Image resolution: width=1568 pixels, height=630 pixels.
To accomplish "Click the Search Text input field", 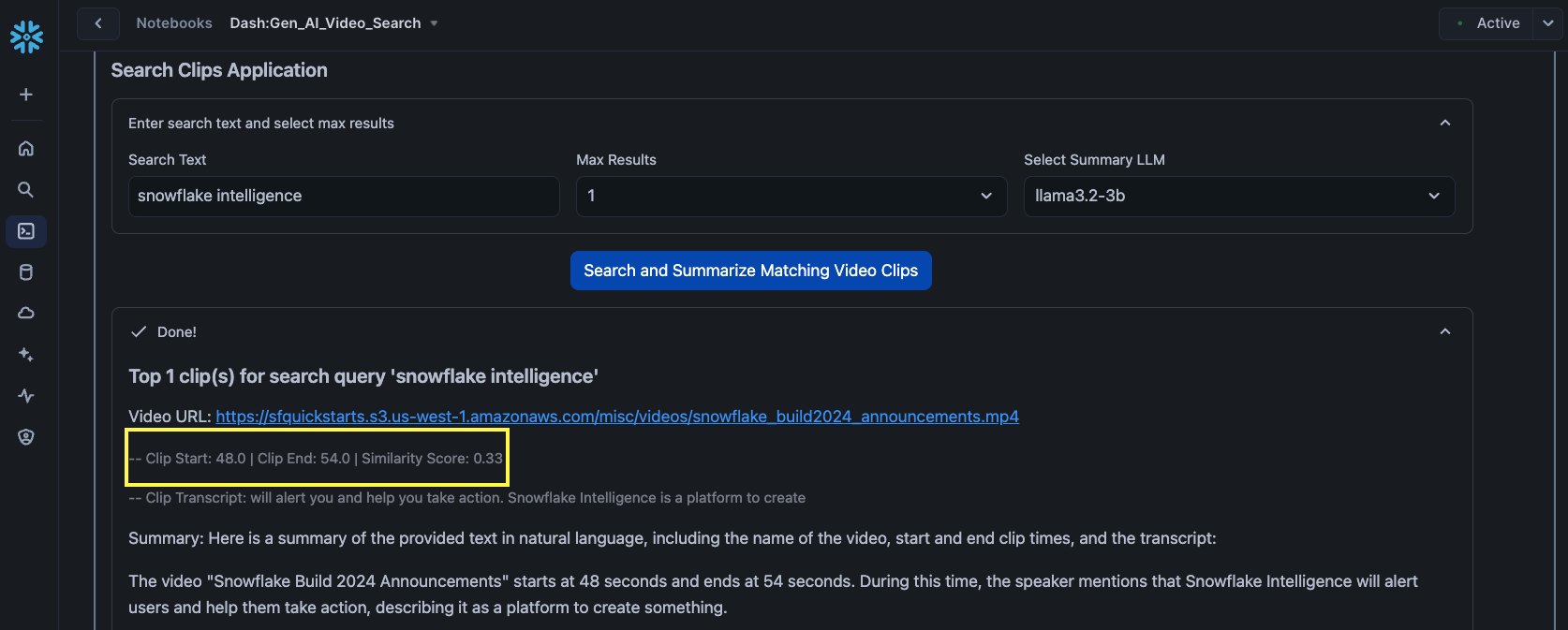I will [x=344, y=197].
